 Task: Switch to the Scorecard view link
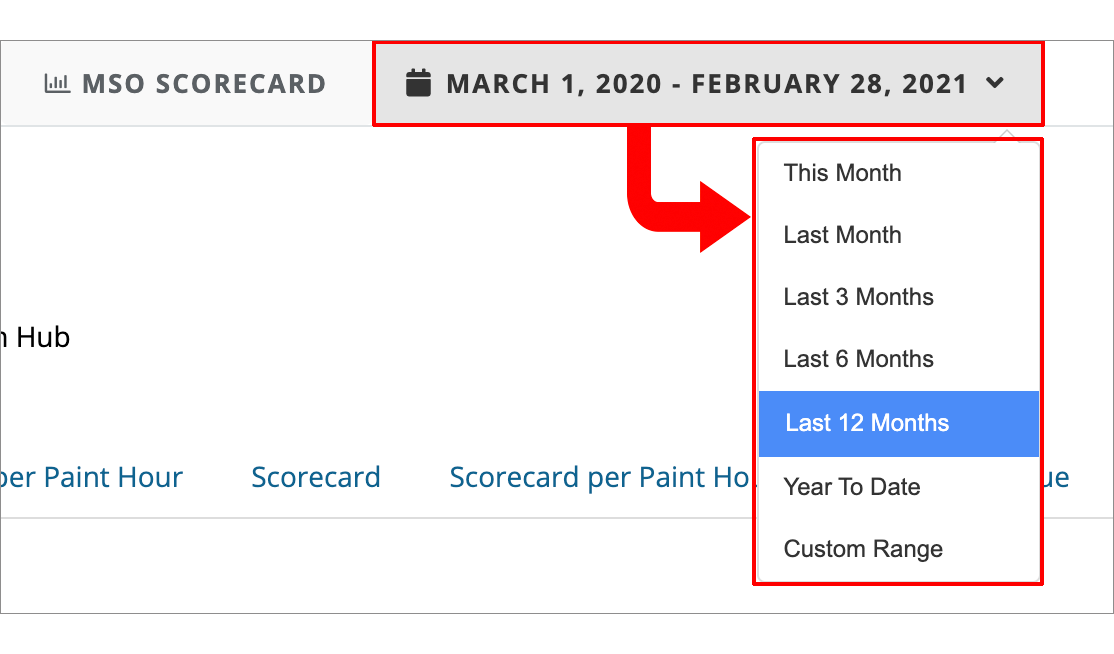click(316, 477)
